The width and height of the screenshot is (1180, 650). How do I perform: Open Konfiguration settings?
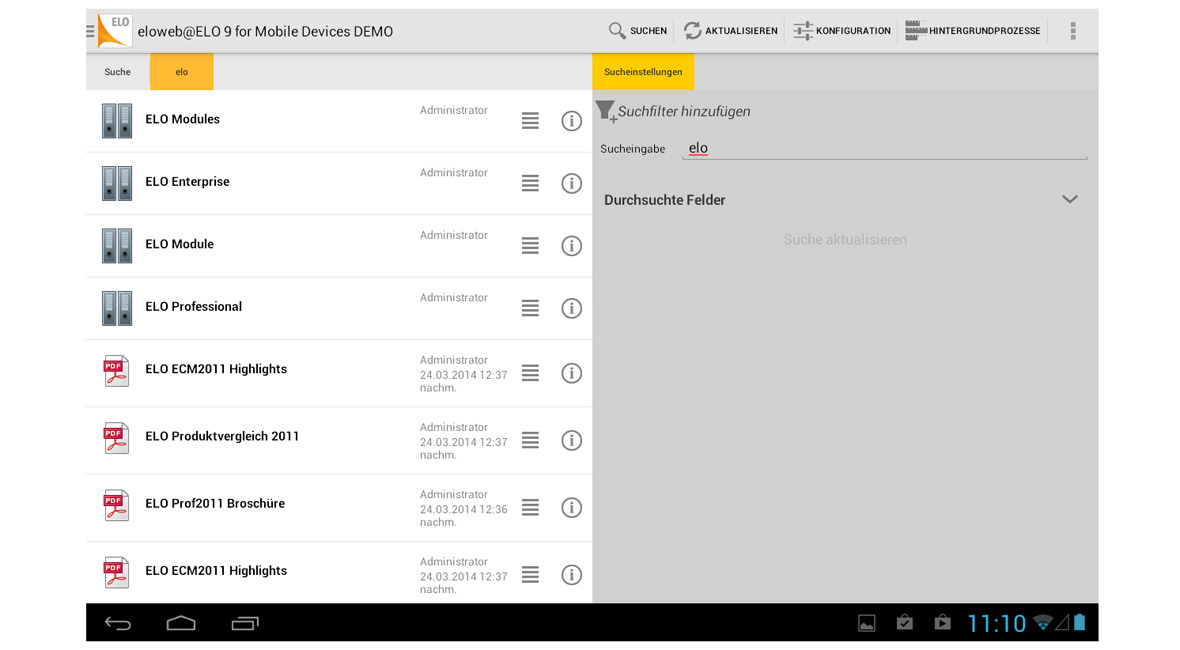point(841,31)
